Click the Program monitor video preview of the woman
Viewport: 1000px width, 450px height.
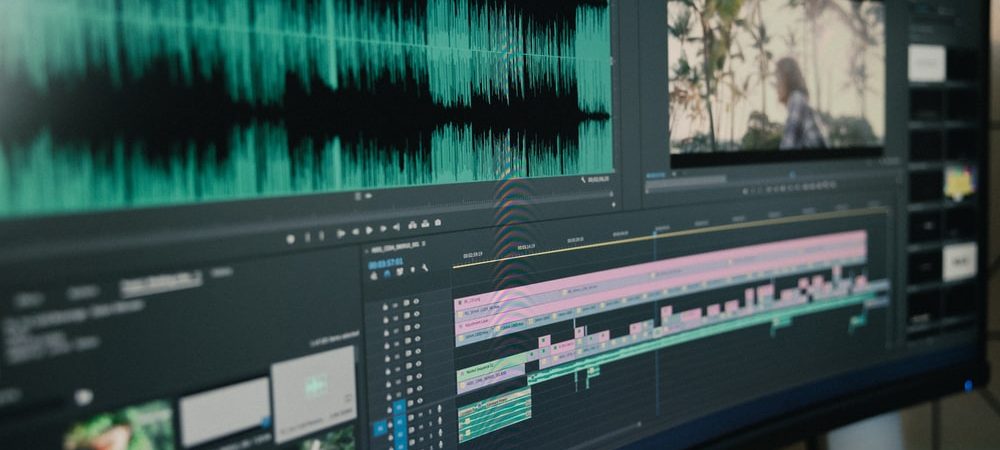pyautogui.click(x=776, y=75)
